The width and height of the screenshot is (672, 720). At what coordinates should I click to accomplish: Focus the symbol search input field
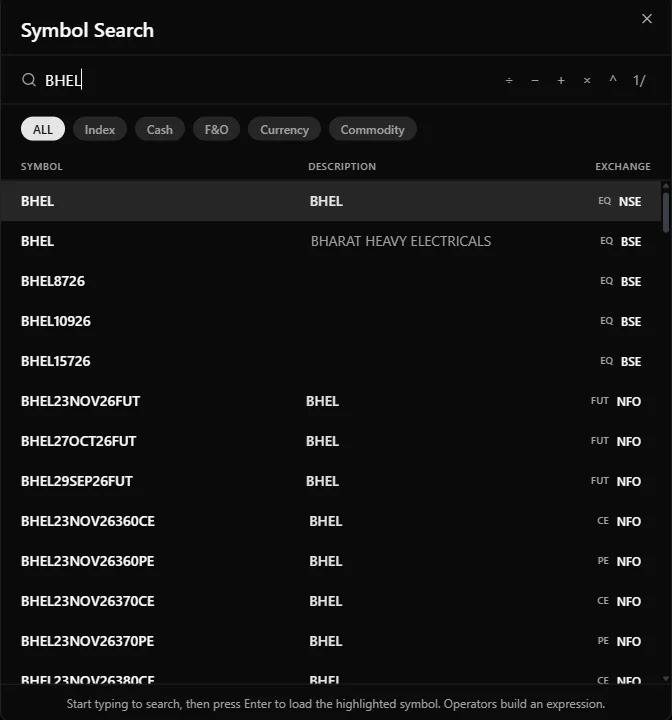[x=266, y=80]
